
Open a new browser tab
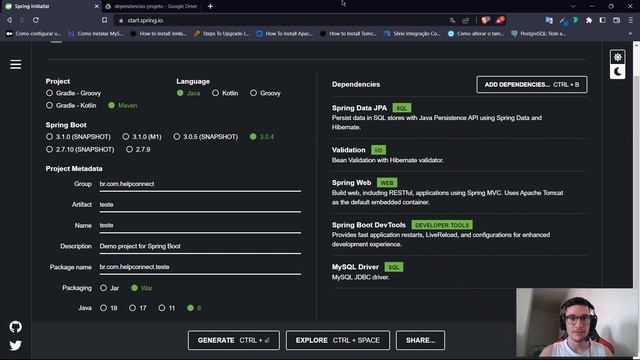click(210, 6)
